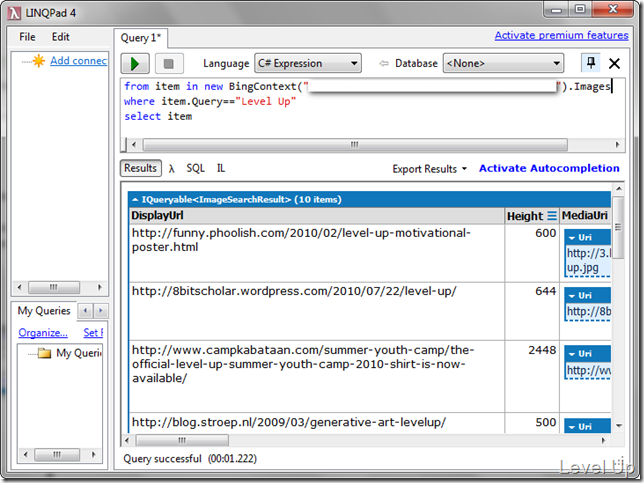Click the campkabataan.com DisplayUrl cell
The image size is (644, 483).
[x=316, y=376]
